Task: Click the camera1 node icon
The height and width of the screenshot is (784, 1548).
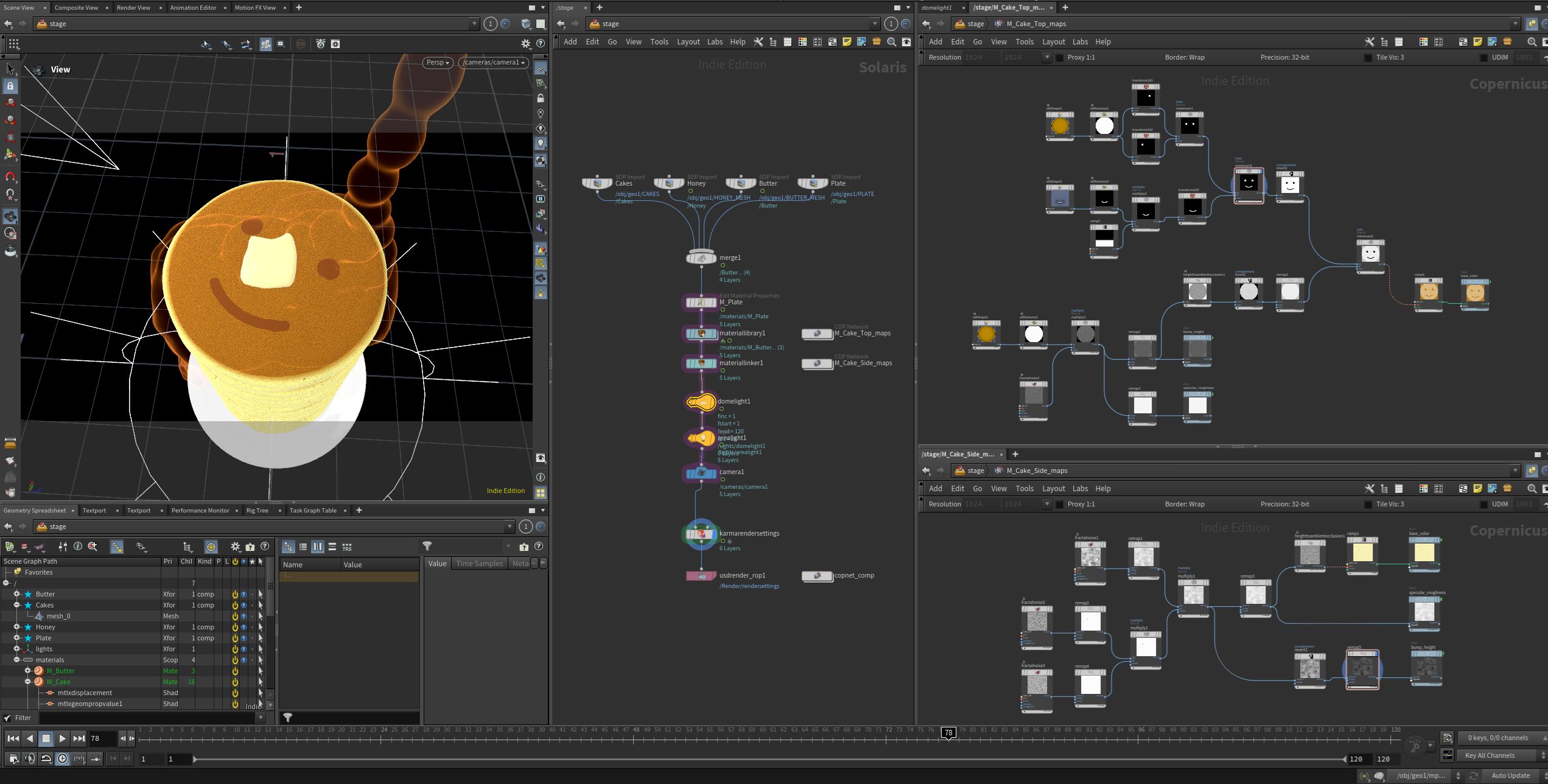Action: 701,472
